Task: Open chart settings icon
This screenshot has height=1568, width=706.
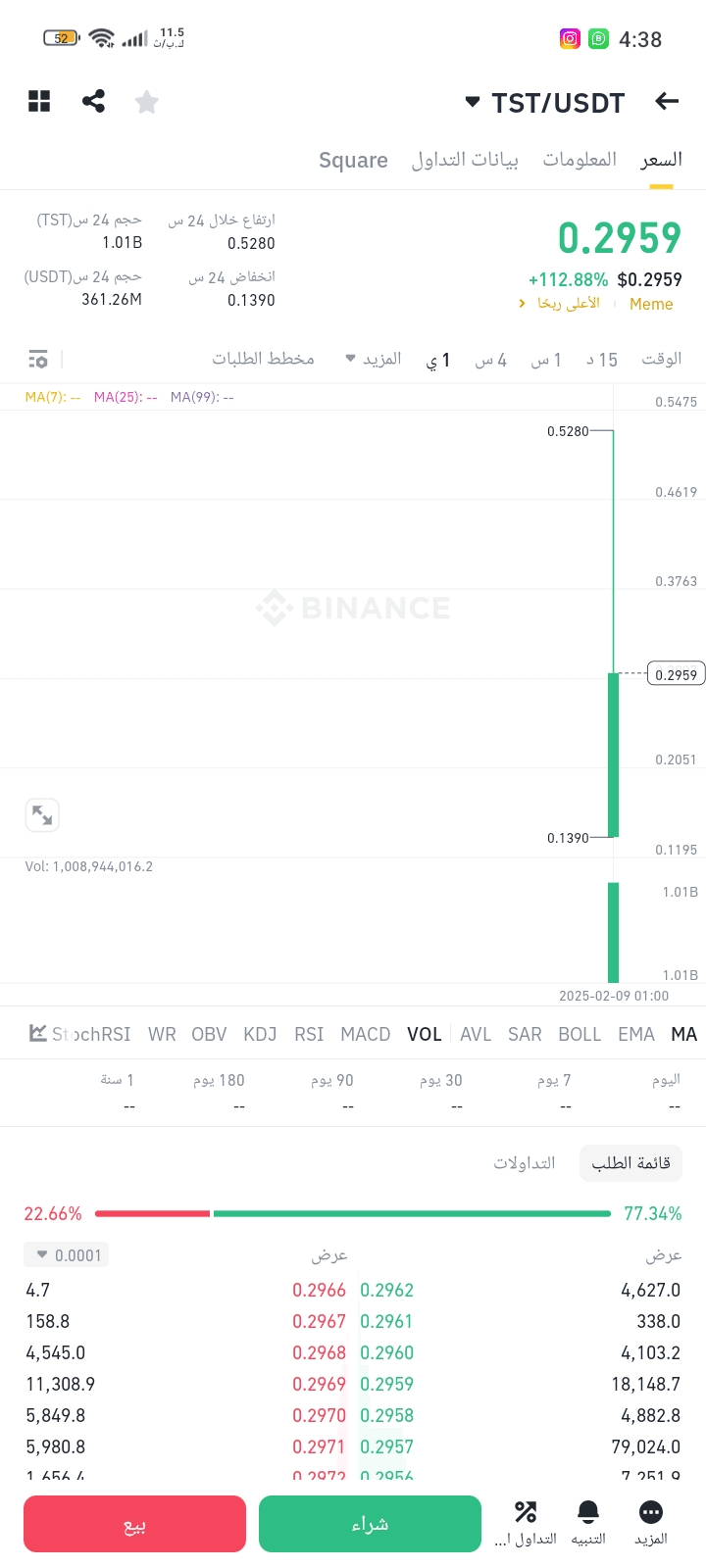Action: [38, 359]
